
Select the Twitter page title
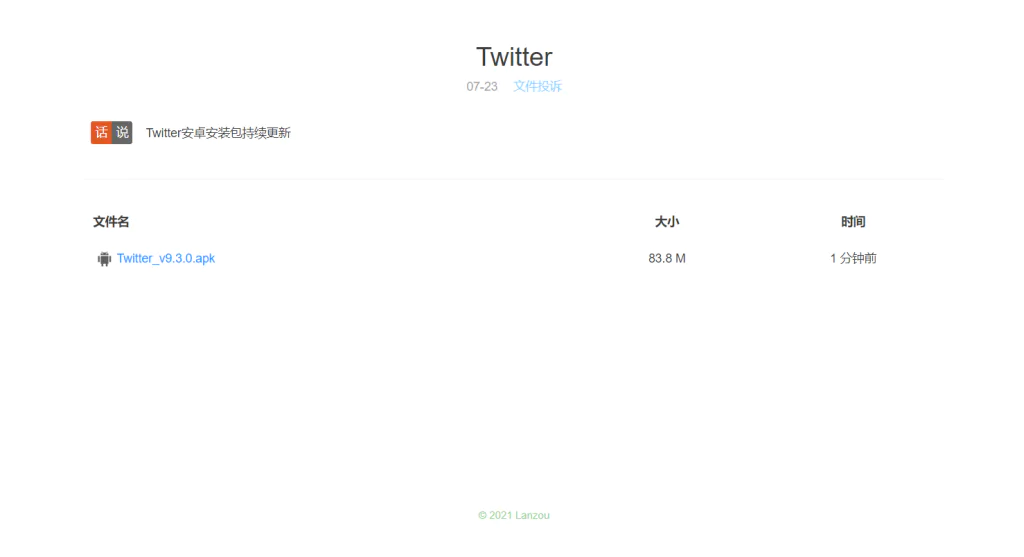514,57
